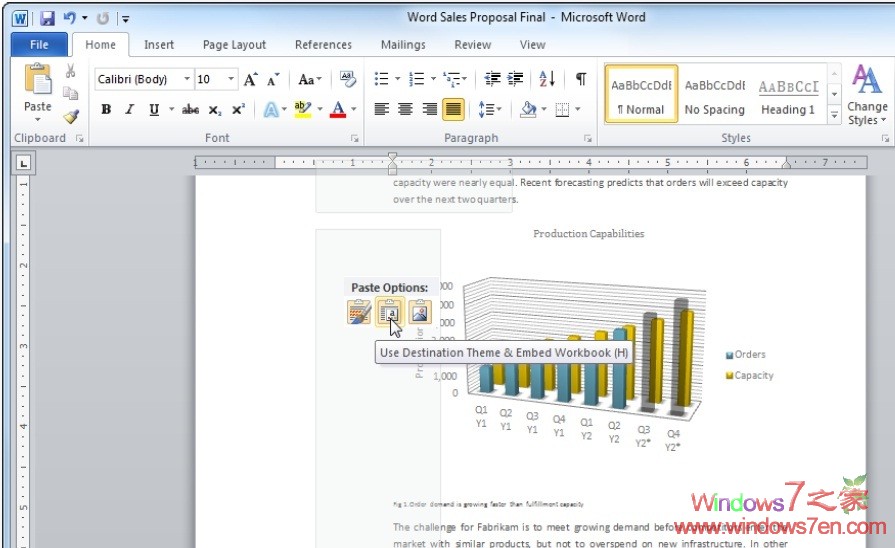Click the Change Styles button
This screenshot has width=895, height=548.
click(866, 95)
